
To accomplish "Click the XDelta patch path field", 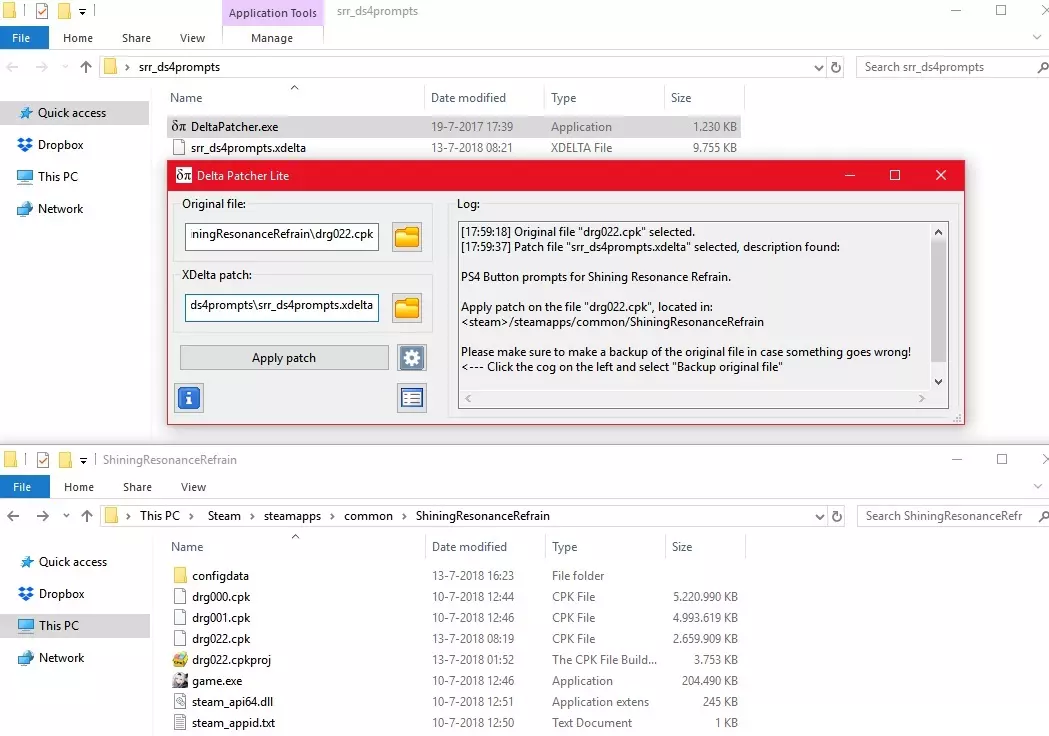I will coord(282,307).
